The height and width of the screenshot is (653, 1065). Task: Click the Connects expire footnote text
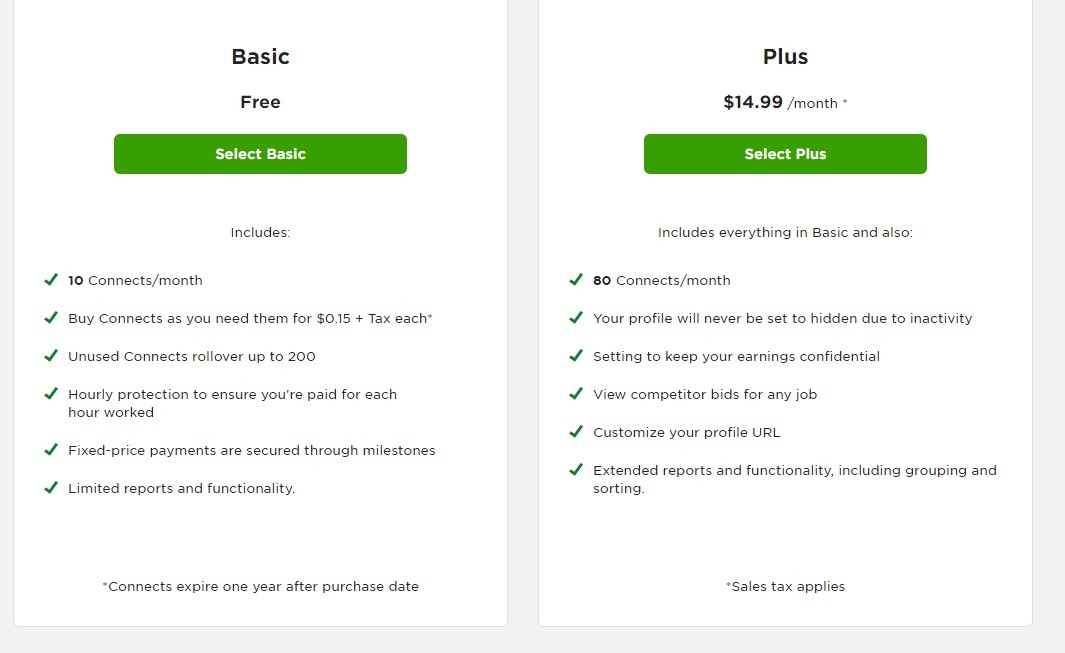[260, 587]
